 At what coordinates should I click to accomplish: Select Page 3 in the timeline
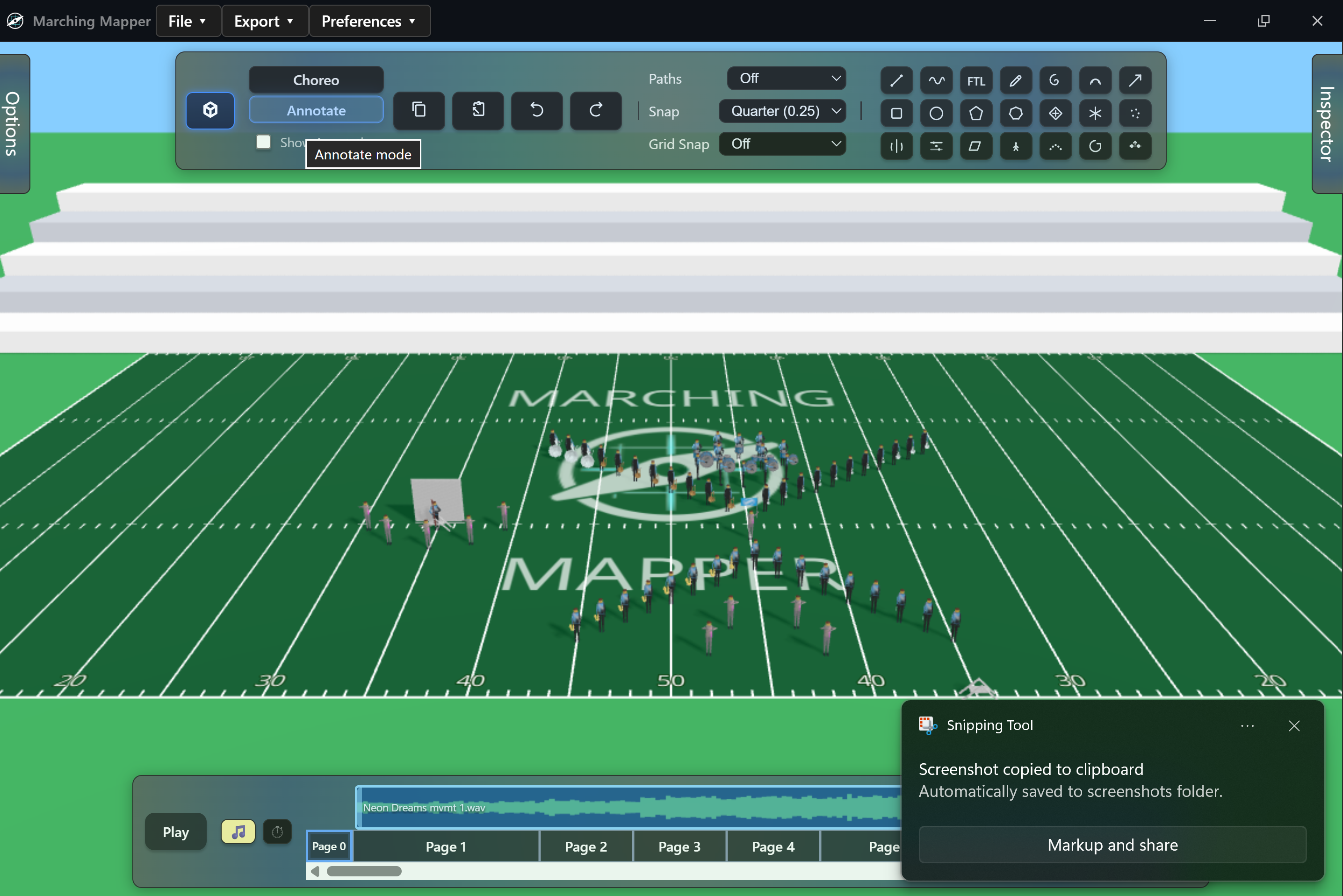[680, 847]
